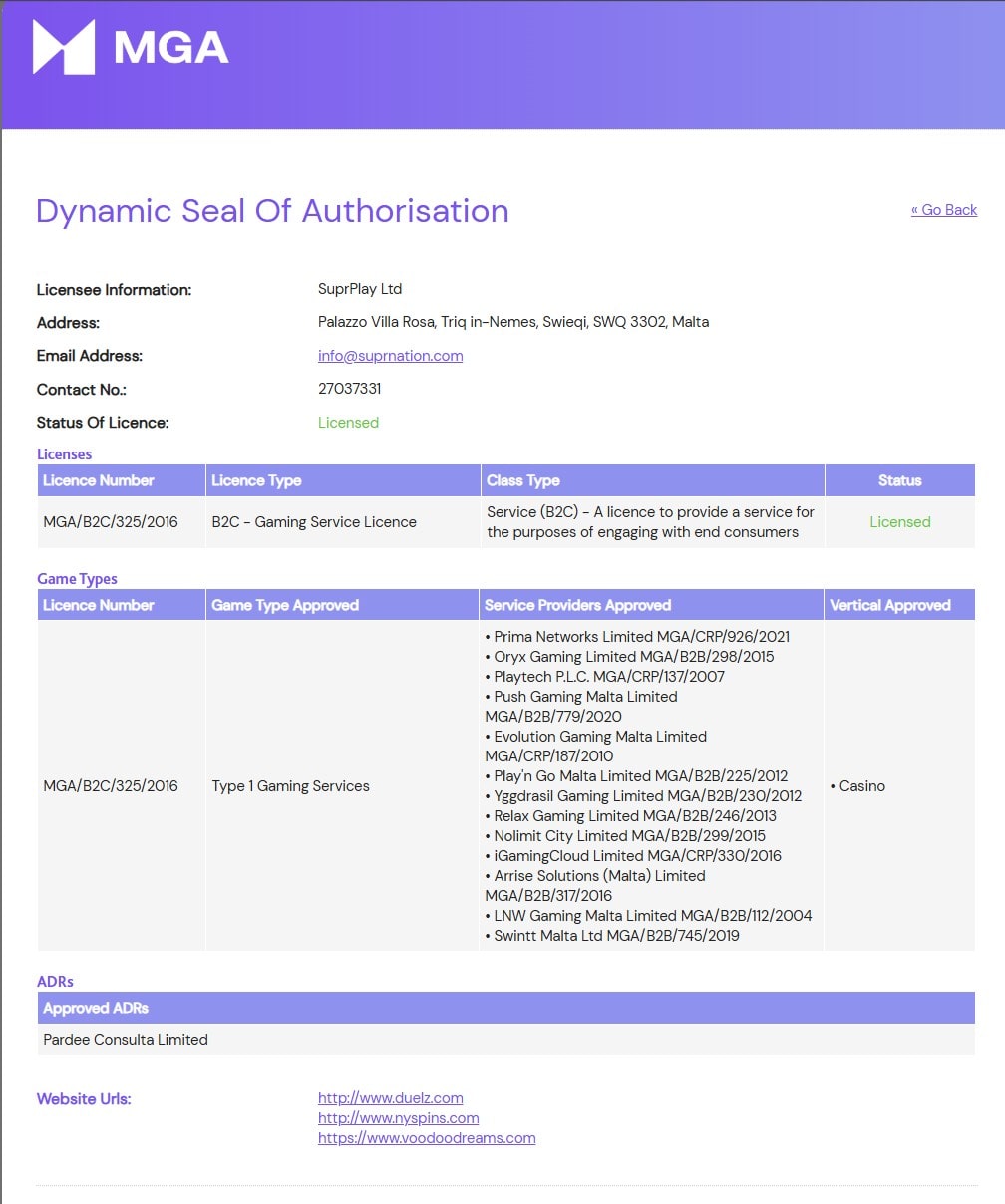Click the MGA logo in header
The width and height of the screenshot is (1005, 1204).
point(131,47)
